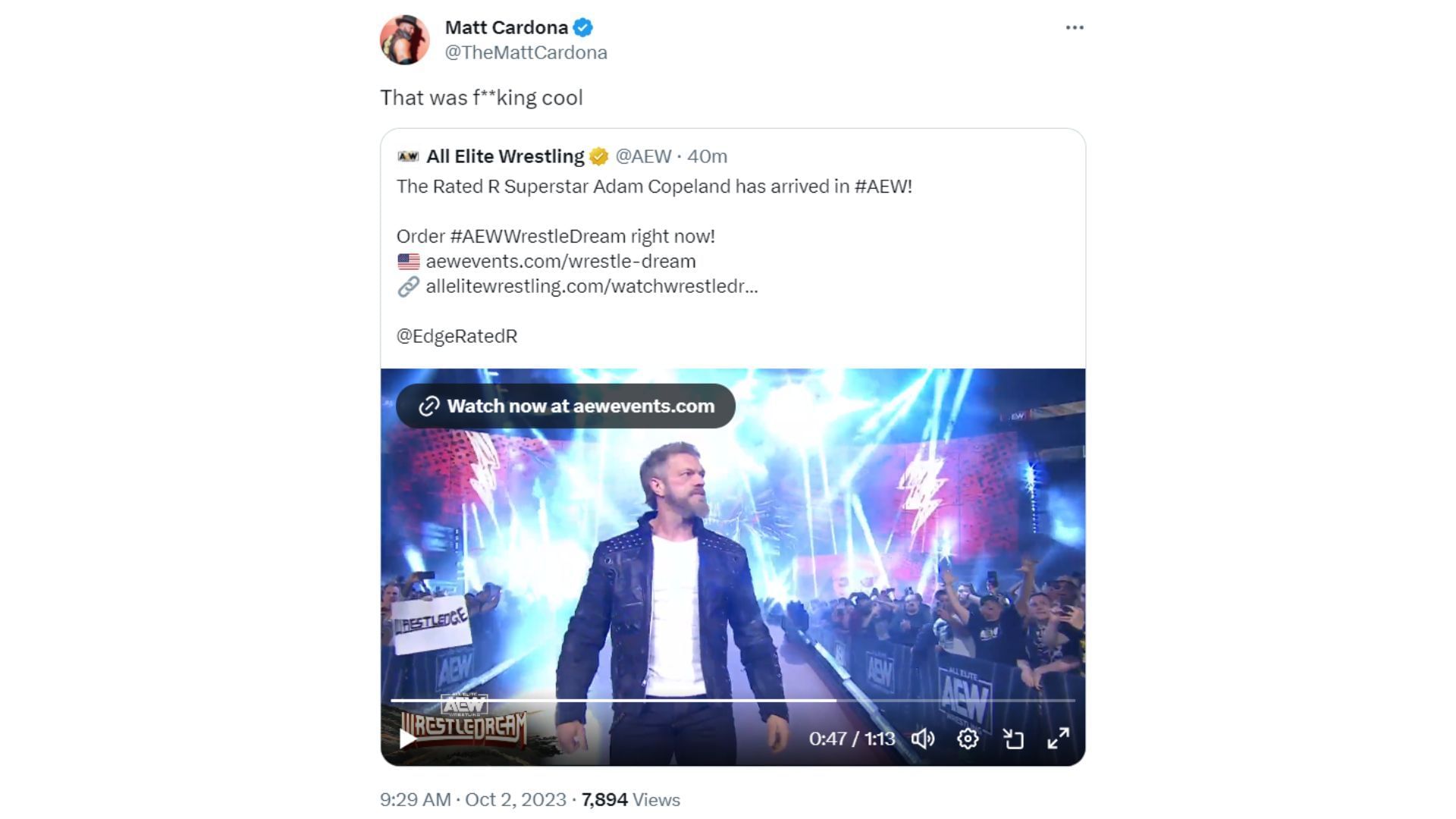Open the allelitewrestling.com watch link
Screen dimensions: 1456x819
(x=591, y=287)
